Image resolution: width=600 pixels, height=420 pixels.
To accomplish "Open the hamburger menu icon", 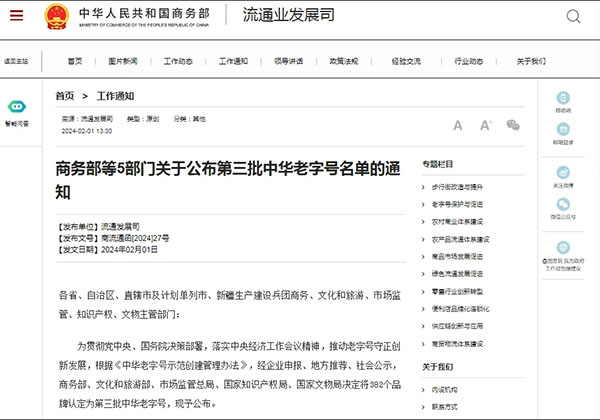I will point(17,17).
